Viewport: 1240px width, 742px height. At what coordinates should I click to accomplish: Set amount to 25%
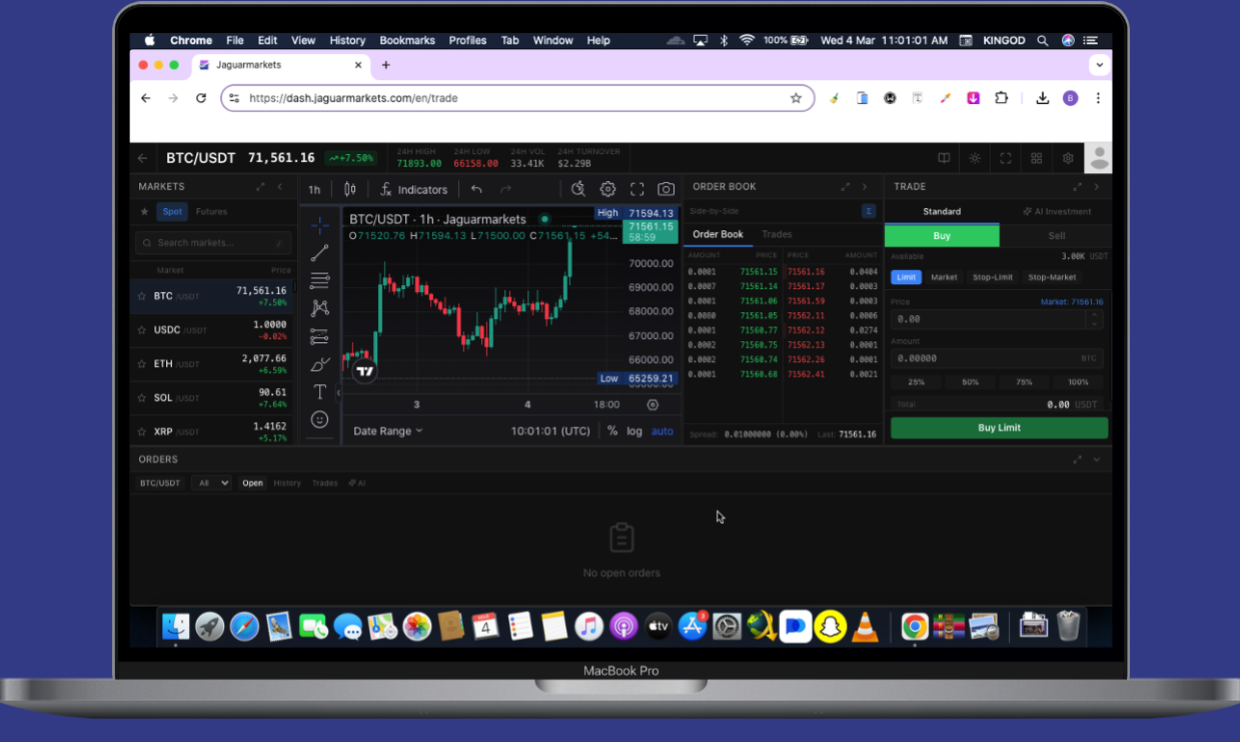point(916,382)
